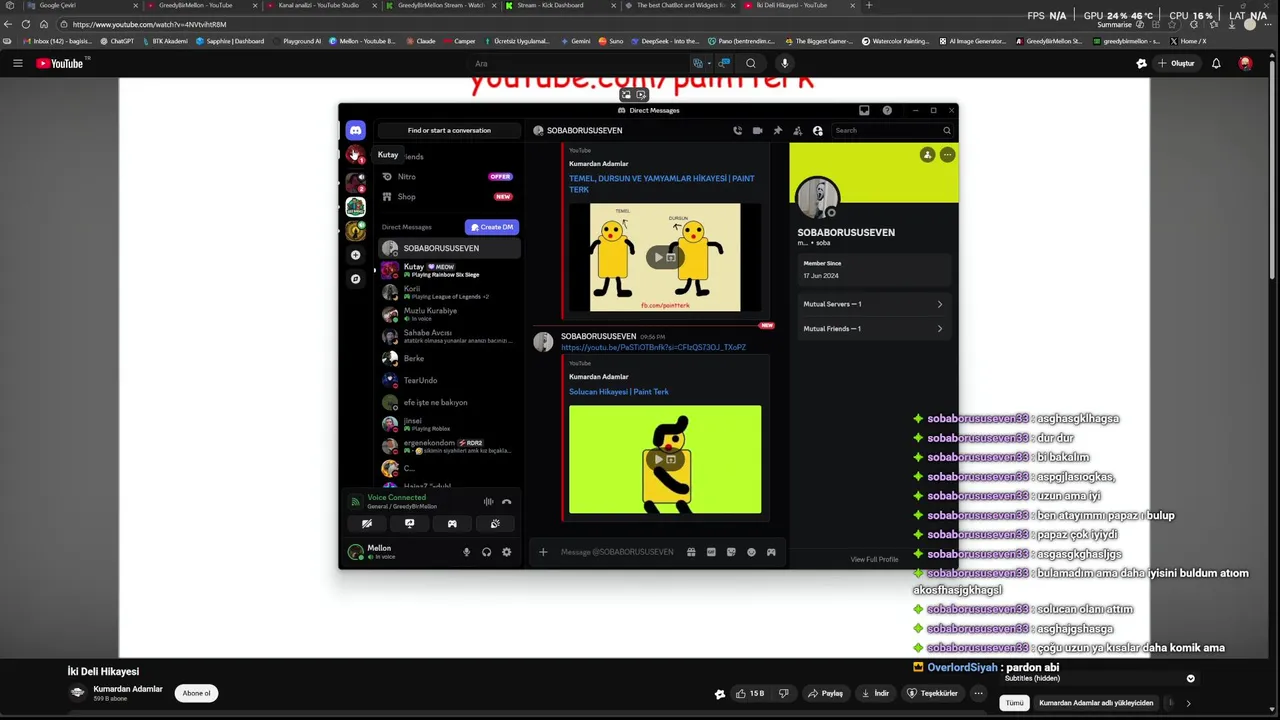Click Add a Server plus icon
The height and width of the screenshot is (720, 1280).
point(355,255)
